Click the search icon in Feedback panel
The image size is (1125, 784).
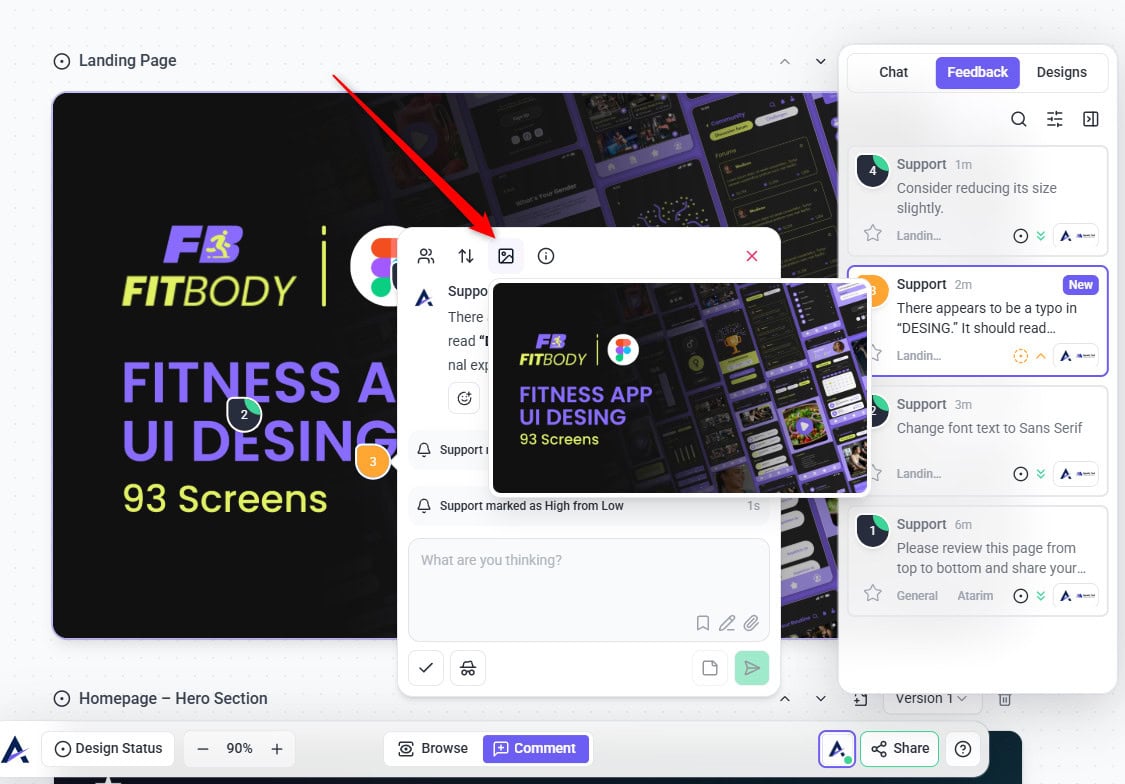click(1018, 119)
